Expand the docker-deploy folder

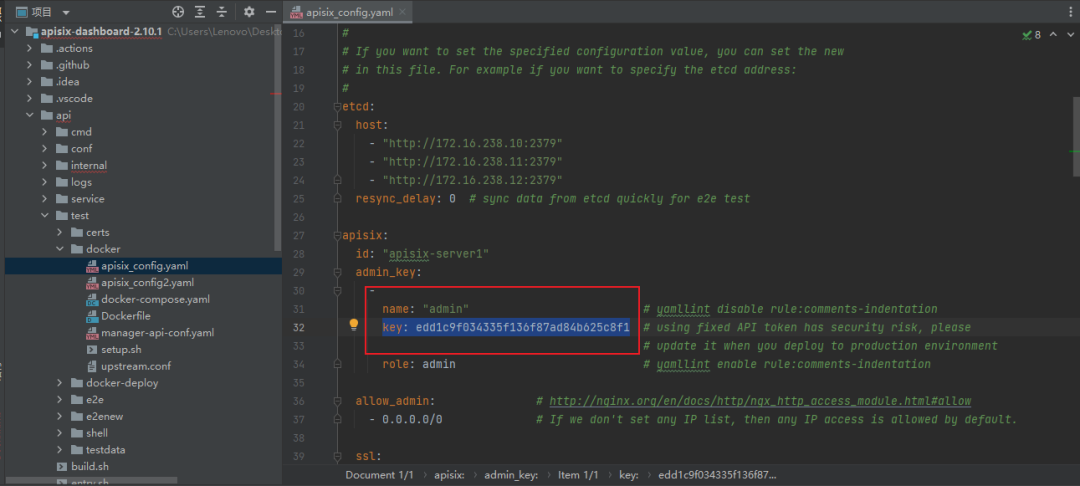[x=59, y=383]
